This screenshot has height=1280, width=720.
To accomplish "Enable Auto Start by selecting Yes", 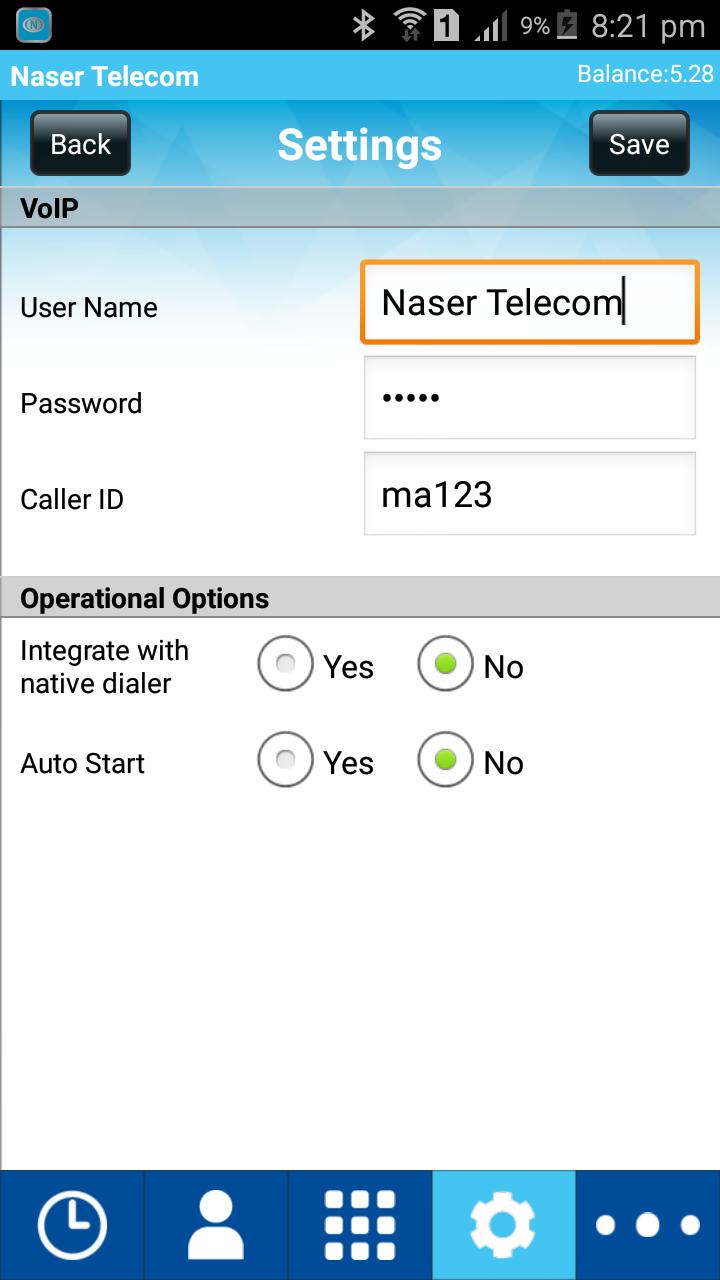I will 285,760.
